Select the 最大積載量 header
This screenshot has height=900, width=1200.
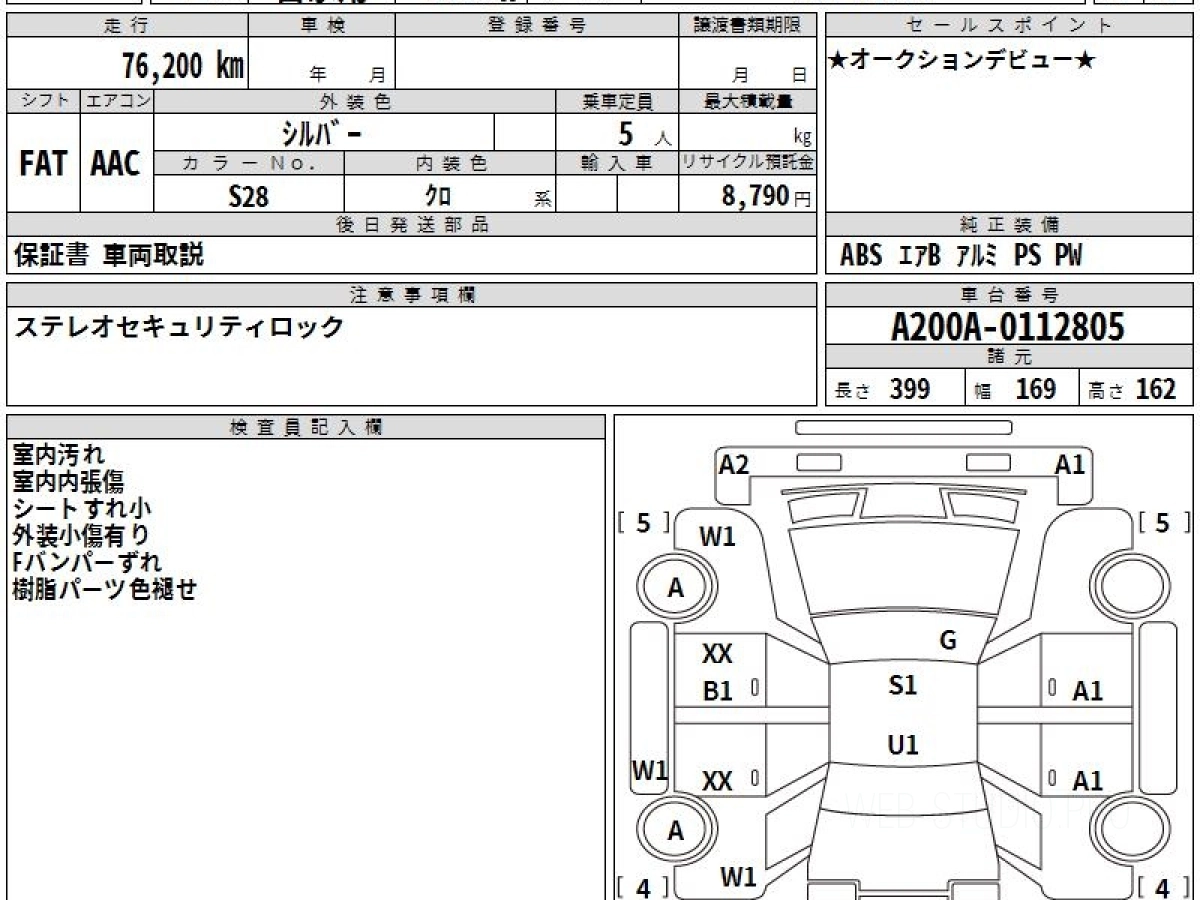coord(747,101)
